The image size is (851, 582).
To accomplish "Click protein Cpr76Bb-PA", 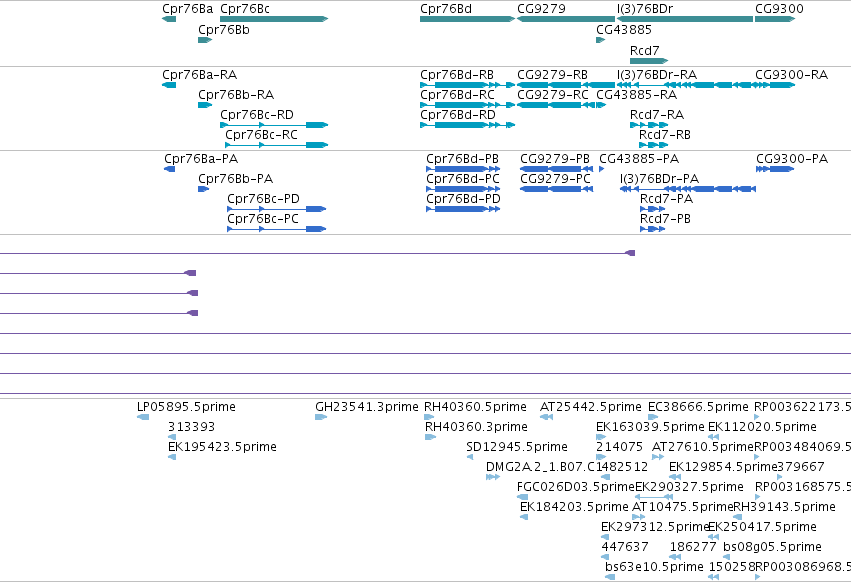I will pos(204,189).
